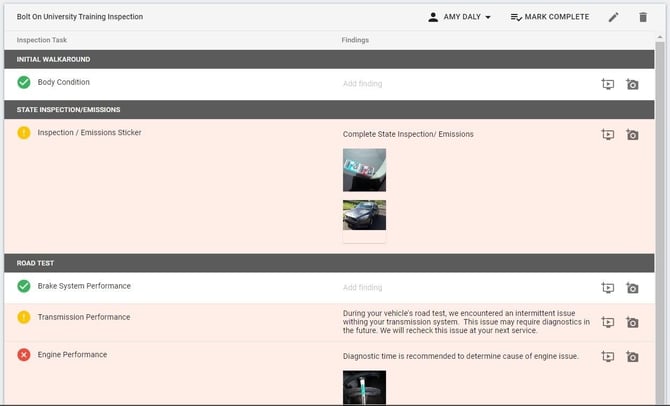Toggle yellow warning status for Emissions Sticker
This screenshot has height=406, width=670.
(24, 132)
